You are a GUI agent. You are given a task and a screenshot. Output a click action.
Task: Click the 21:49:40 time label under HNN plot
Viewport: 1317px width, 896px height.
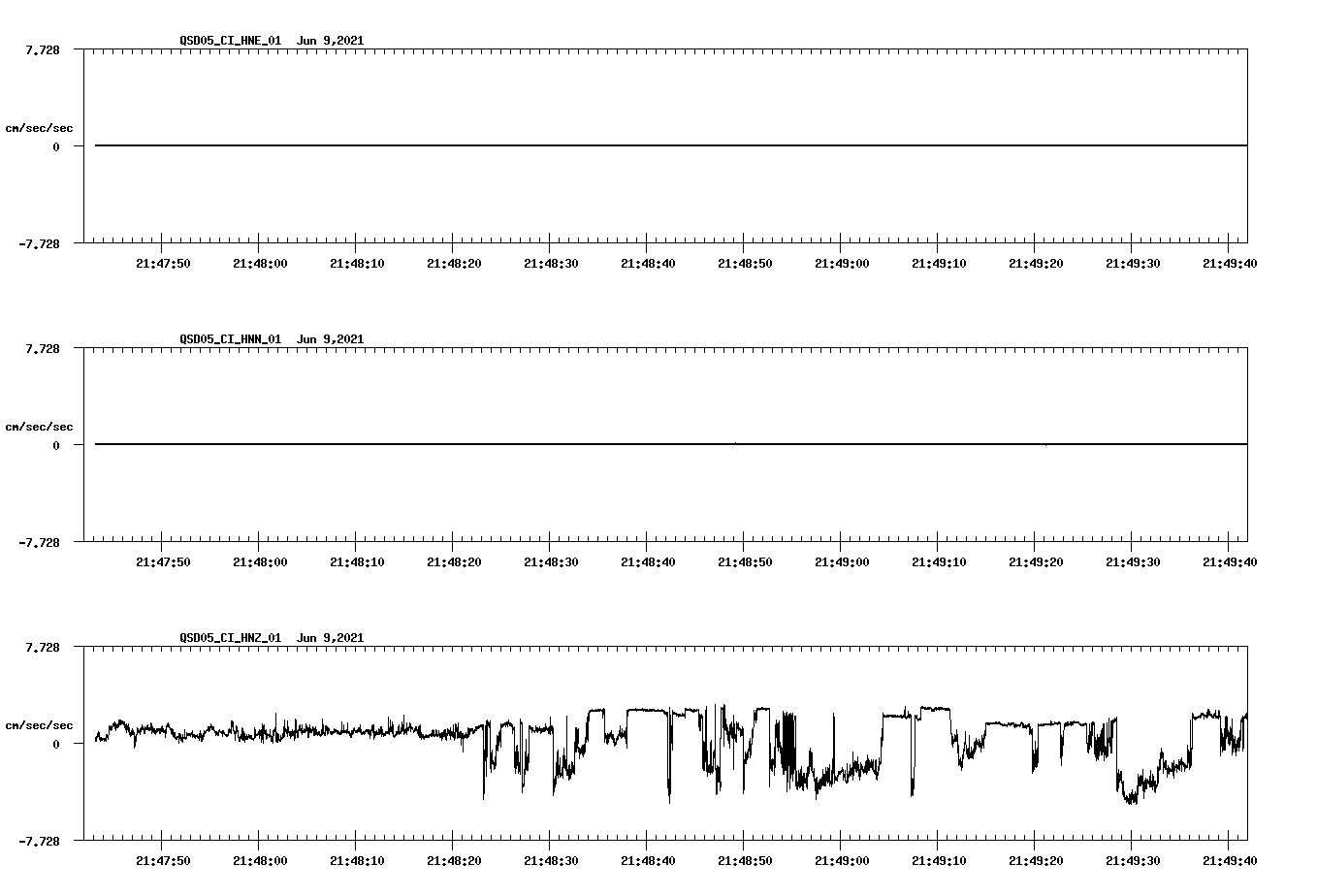pos(1230,562)
